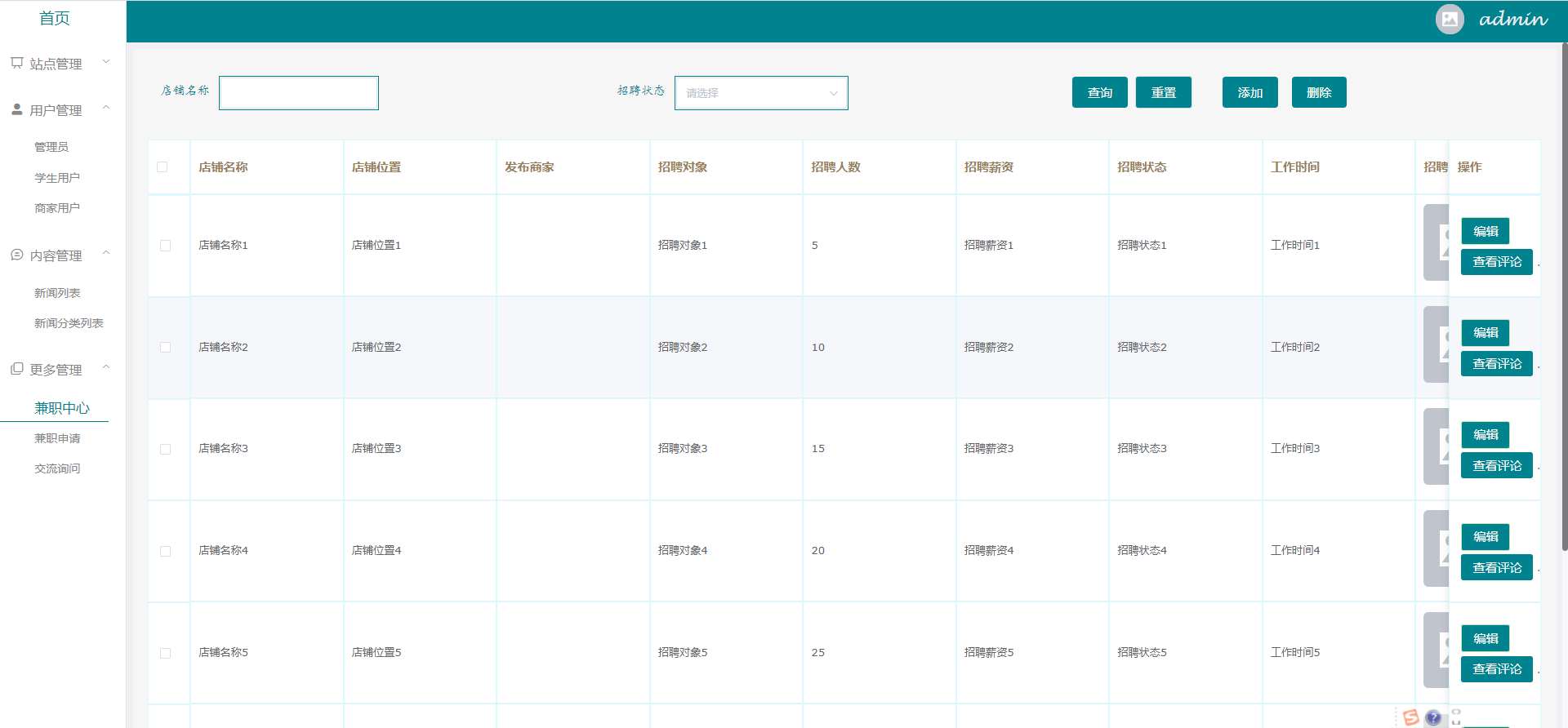Open 学生用户 menu item
The image size is (1568, 728).
[x=57, y=178]
